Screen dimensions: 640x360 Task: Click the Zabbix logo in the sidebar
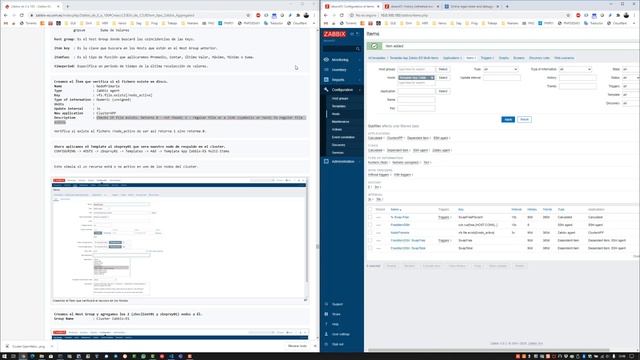point(334,34)
